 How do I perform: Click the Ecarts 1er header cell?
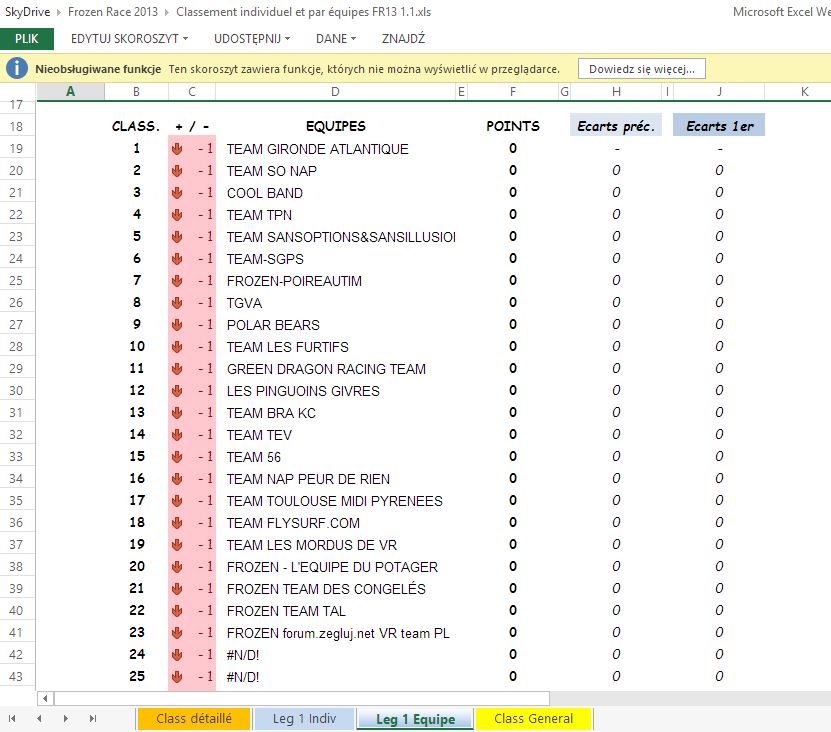(x=719, y=126)
